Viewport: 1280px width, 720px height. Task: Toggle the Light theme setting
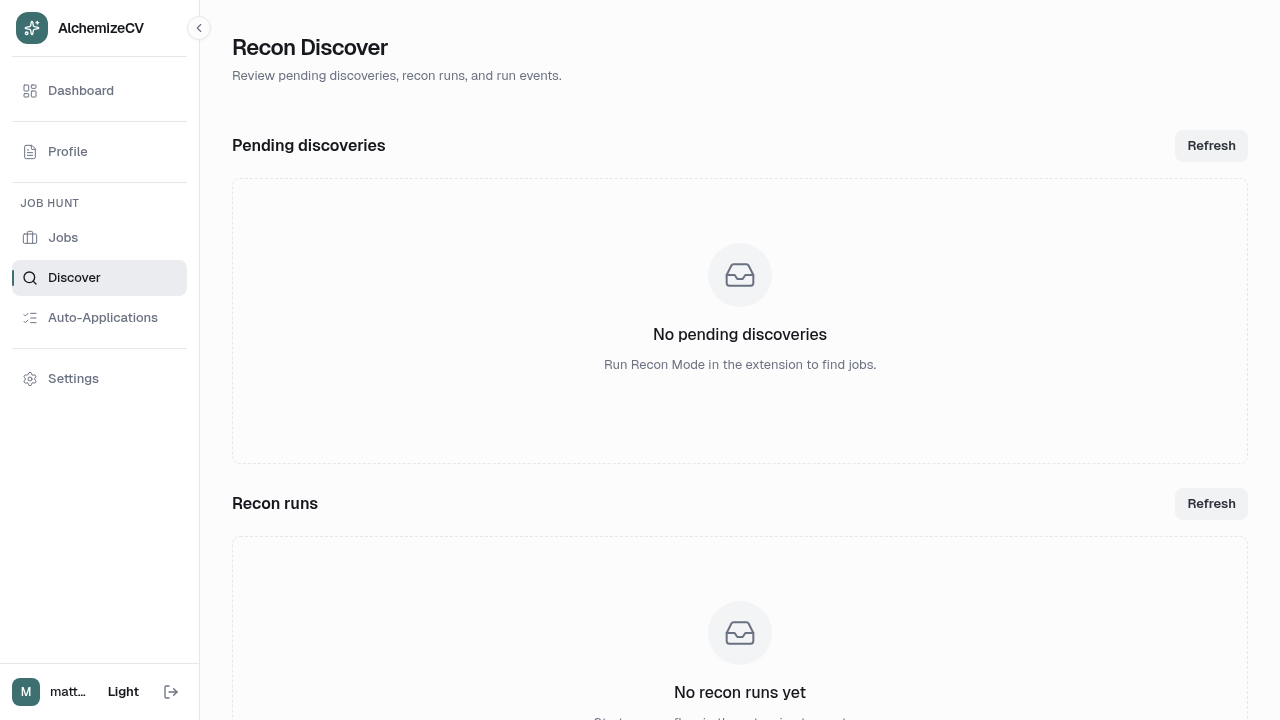(123, 691)
